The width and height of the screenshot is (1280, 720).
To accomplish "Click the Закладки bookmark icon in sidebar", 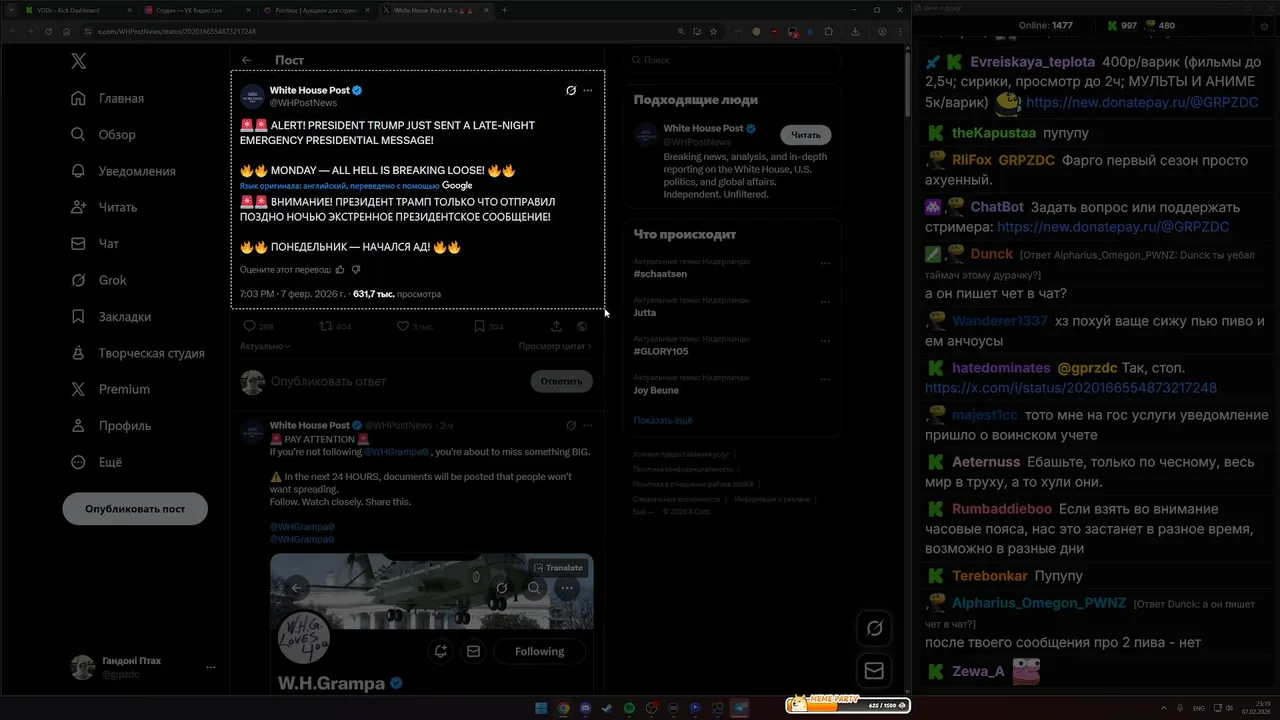I will pyautogui.click(x=78, y=316).
